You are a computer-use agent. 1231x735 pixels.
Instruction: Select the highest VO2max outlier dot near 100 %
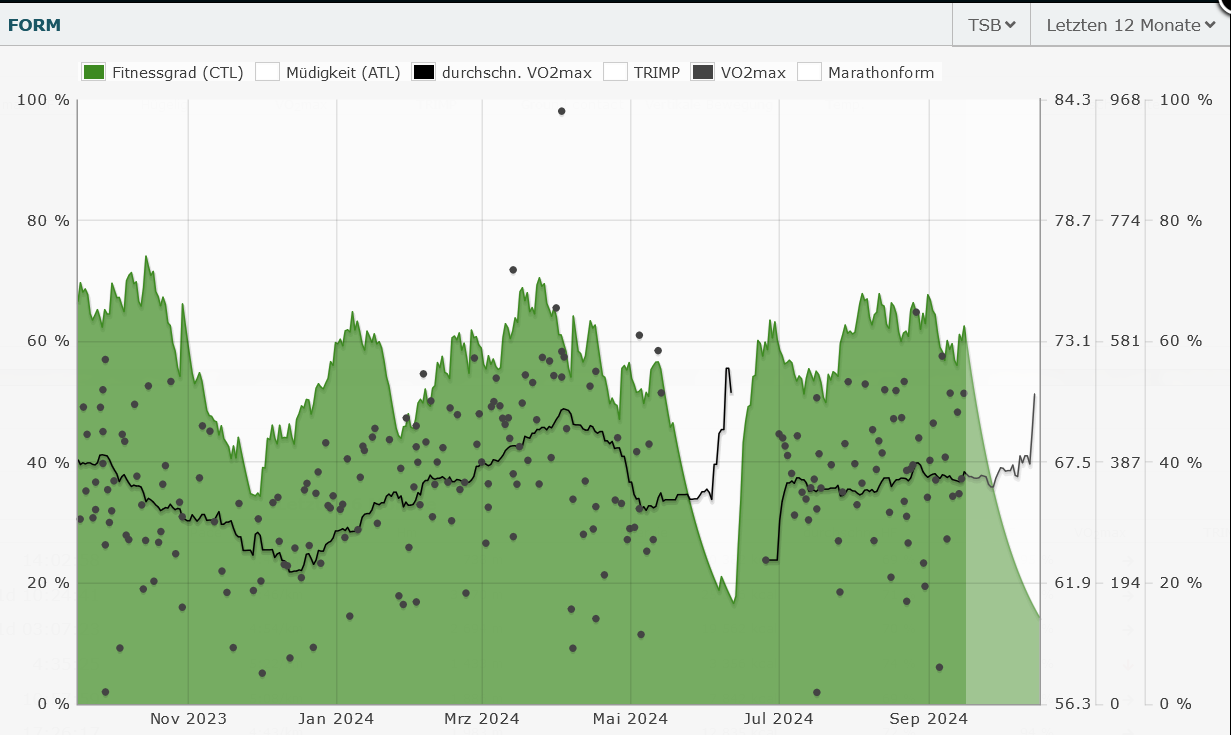[x=562, y=111]
